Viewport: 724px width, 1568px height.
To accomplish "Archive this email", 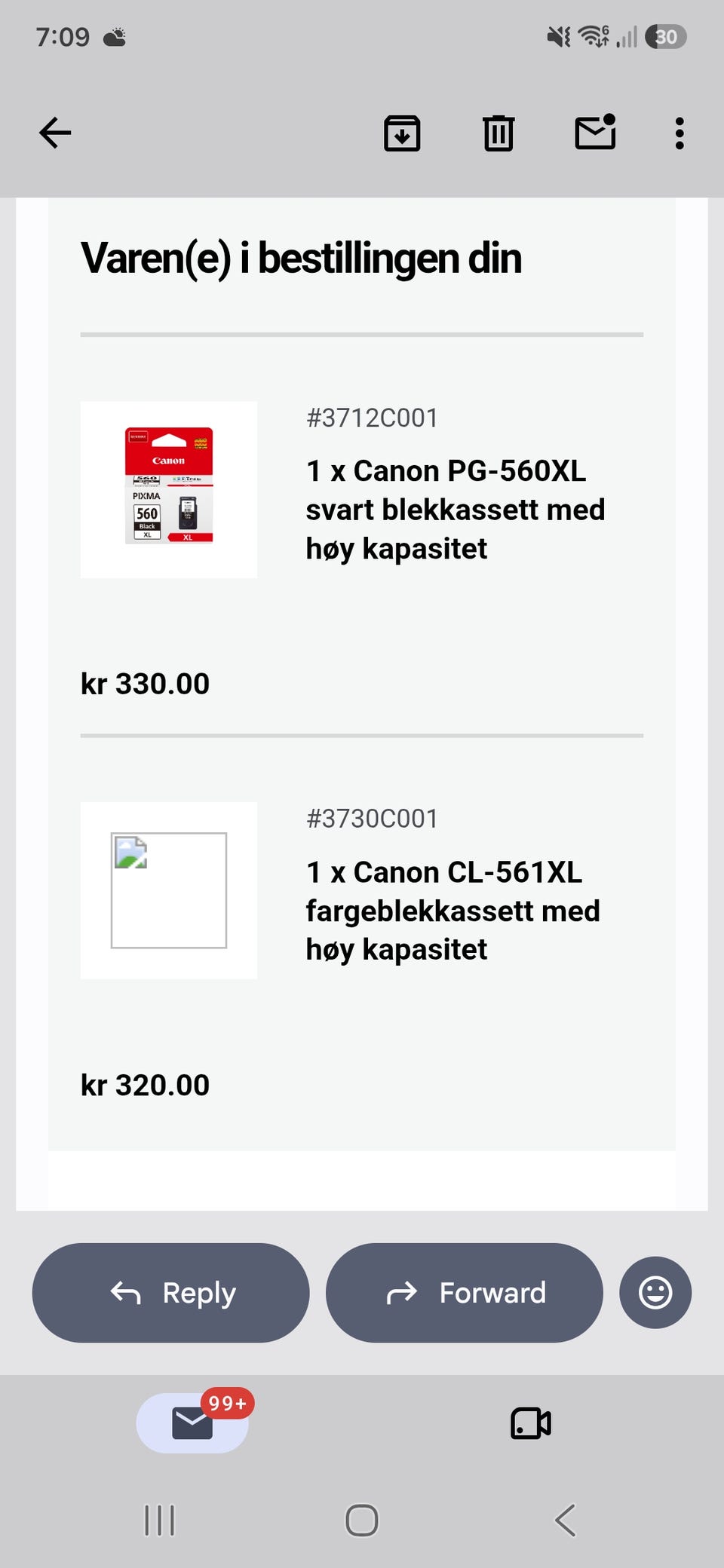I will click(402, 133).
